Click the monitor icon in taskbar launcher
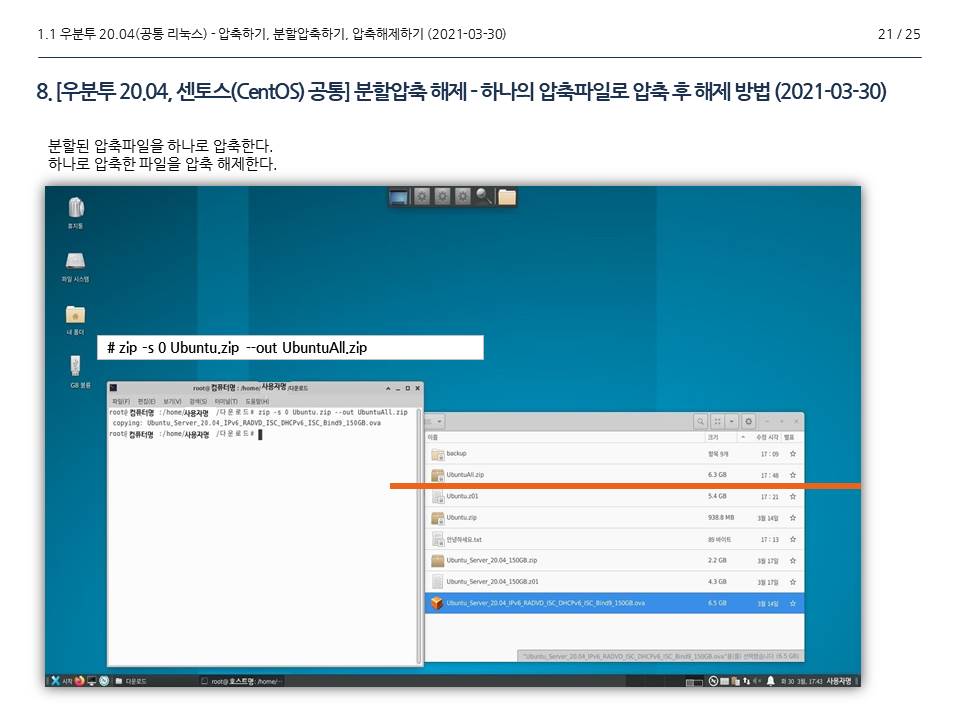Viewport: 960px width, 720px height. tap(92, 681)
